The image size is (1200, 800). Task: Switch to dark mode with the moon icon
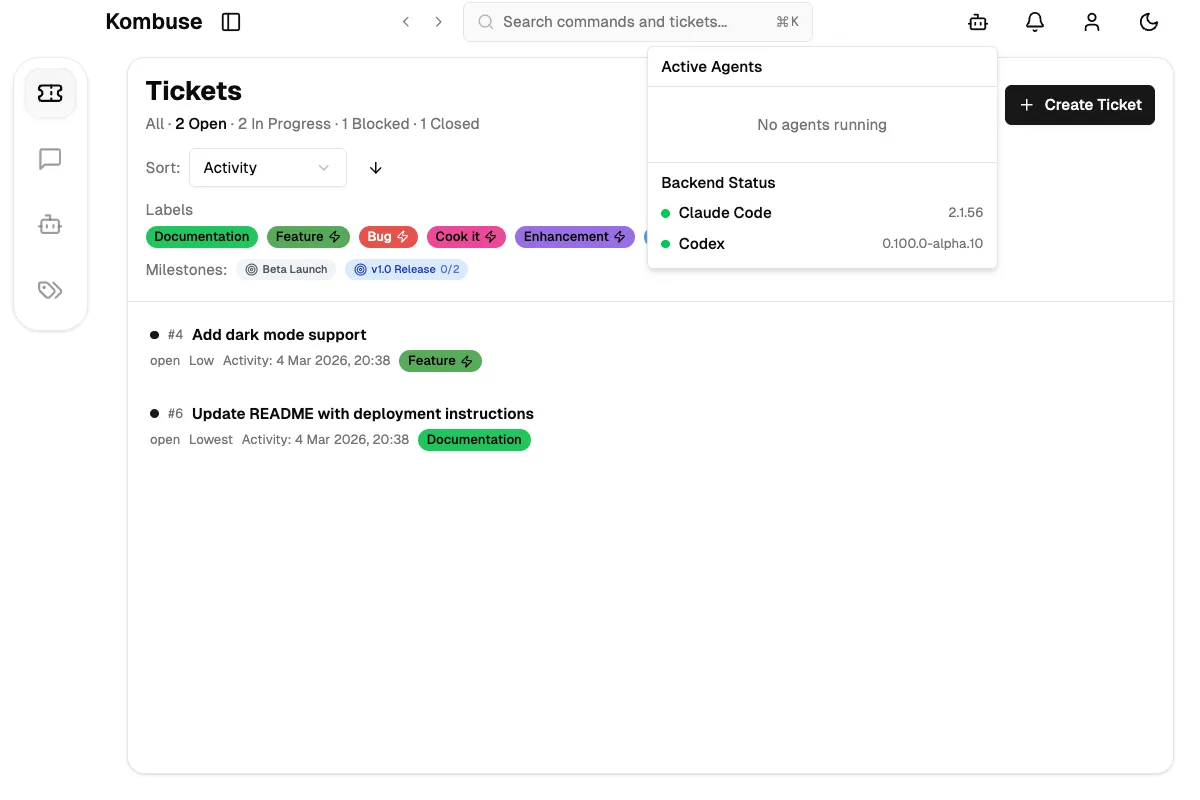click(1149, 21)
